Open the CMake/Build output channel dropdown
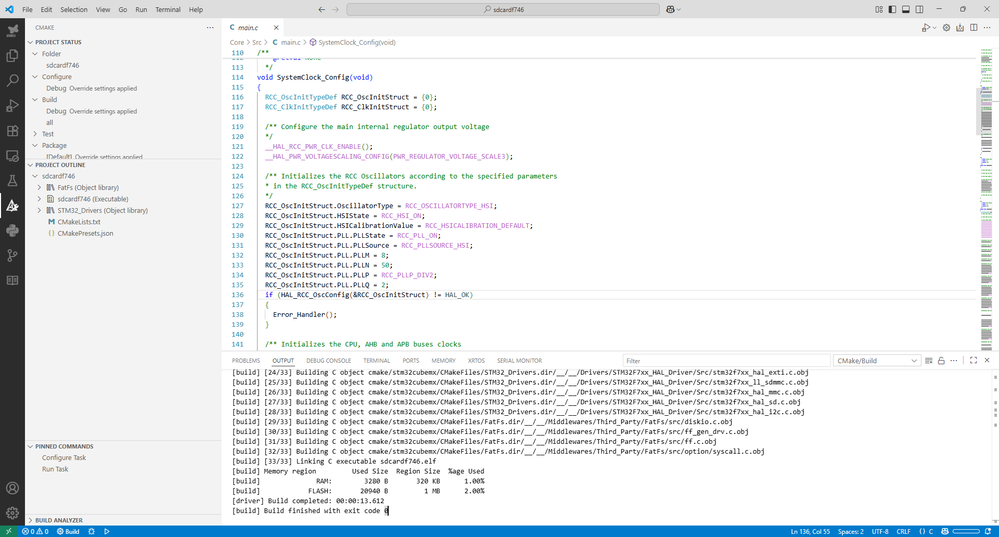The width and height of the screenshot is (999, 537). (x=877, y=360)
